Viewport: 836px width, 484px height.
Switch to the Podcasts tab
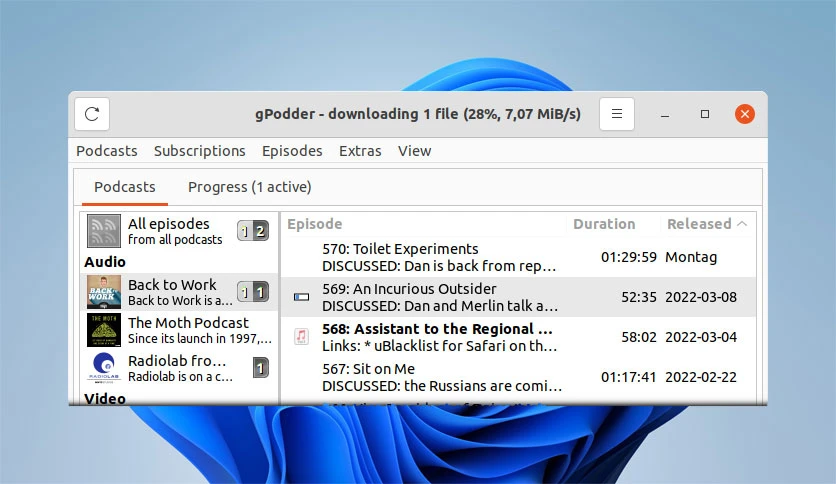click(x=125, y=187)
